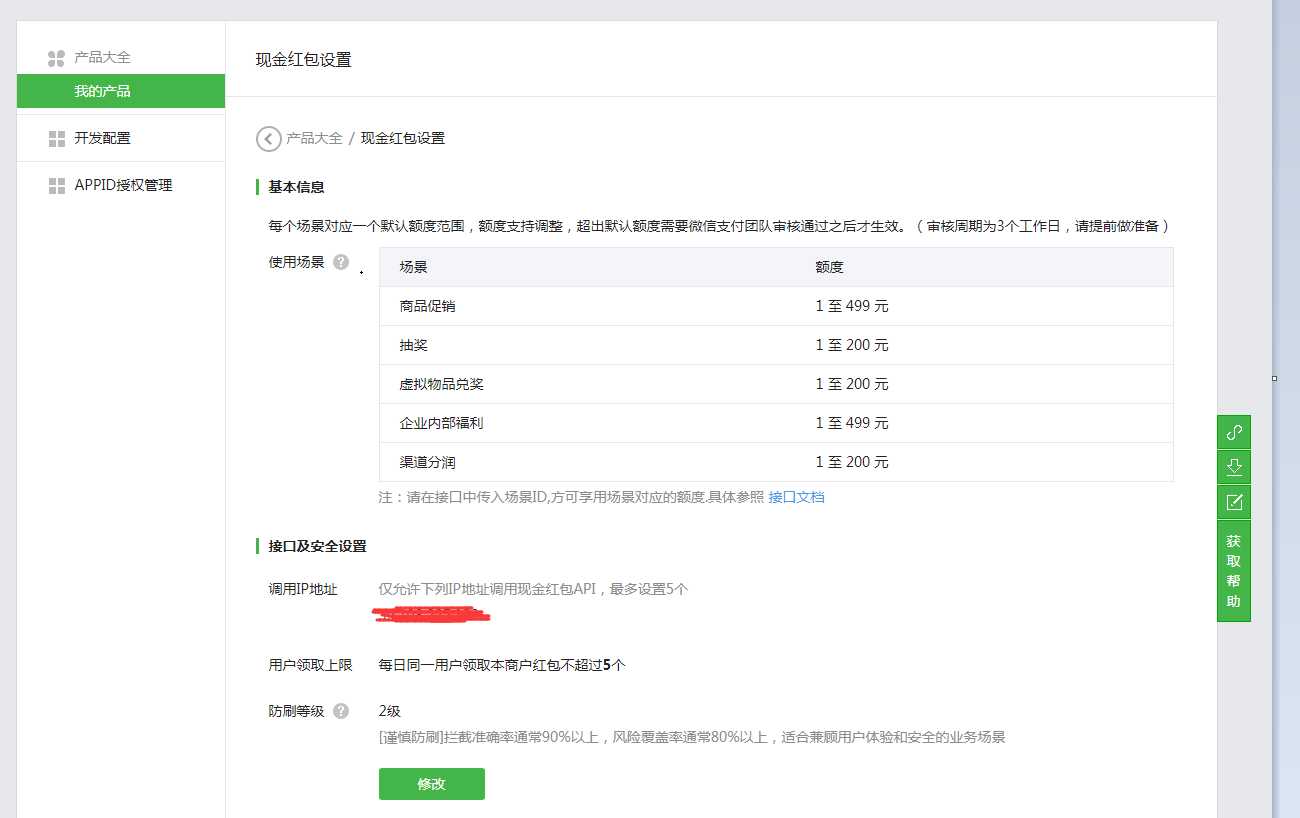Click the 企业内部福利 scene row
The height and width of the screenshot is (818, 1300).
click(x=776, y=423)
